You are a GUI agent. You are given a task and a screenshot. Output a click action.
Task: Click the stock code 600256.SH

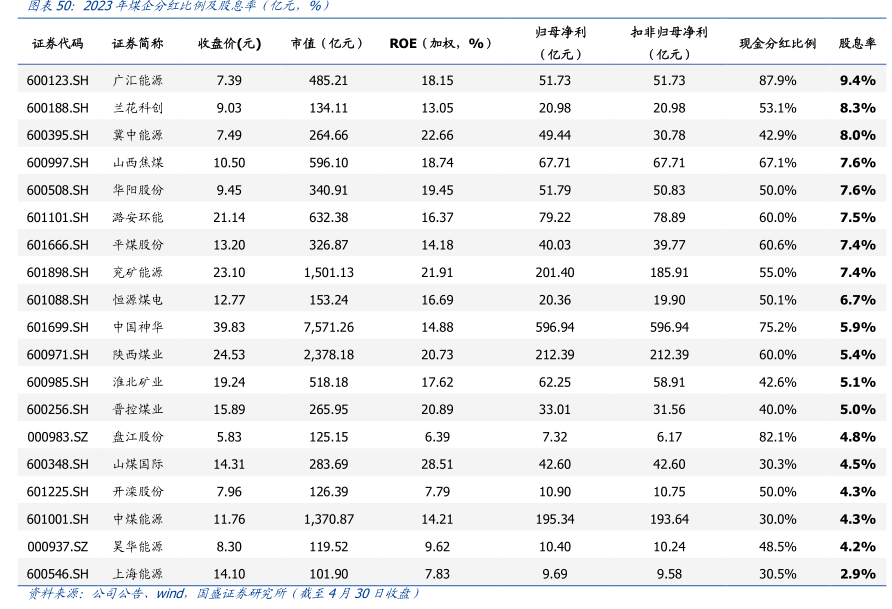click(57, 409)
